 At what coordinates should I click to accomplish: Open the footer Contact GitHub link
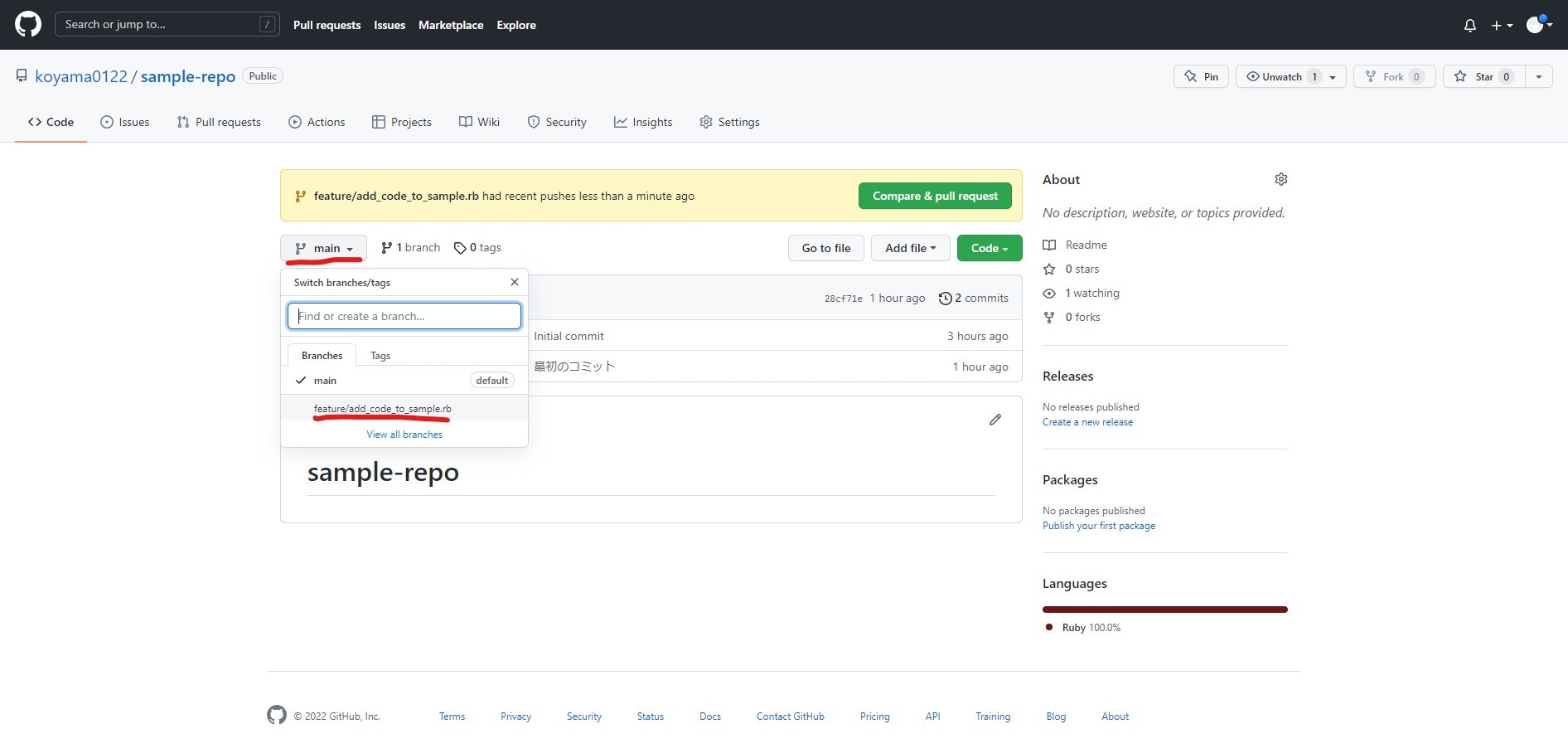click(791, 717)
